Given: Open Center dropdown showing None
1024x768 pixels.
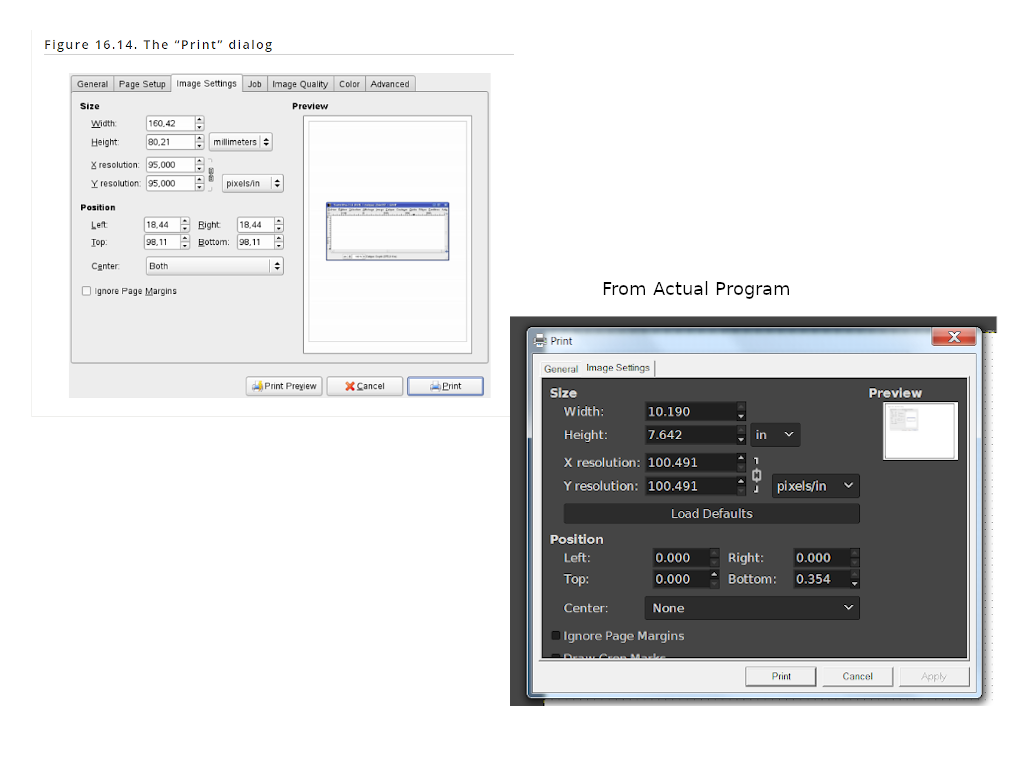Looking at the screenshot, I should [x=752, y=608].
